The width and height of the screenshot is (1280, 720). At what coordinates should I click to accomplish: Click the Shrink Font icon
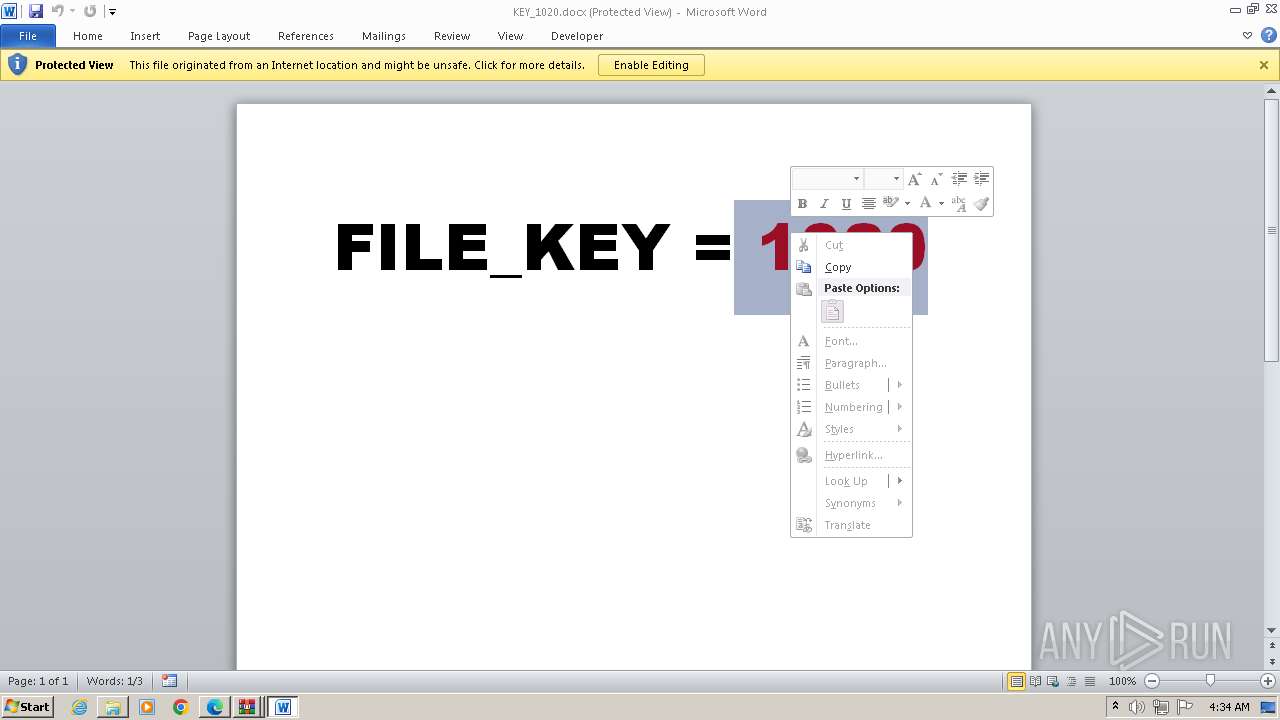click(936, 179)
